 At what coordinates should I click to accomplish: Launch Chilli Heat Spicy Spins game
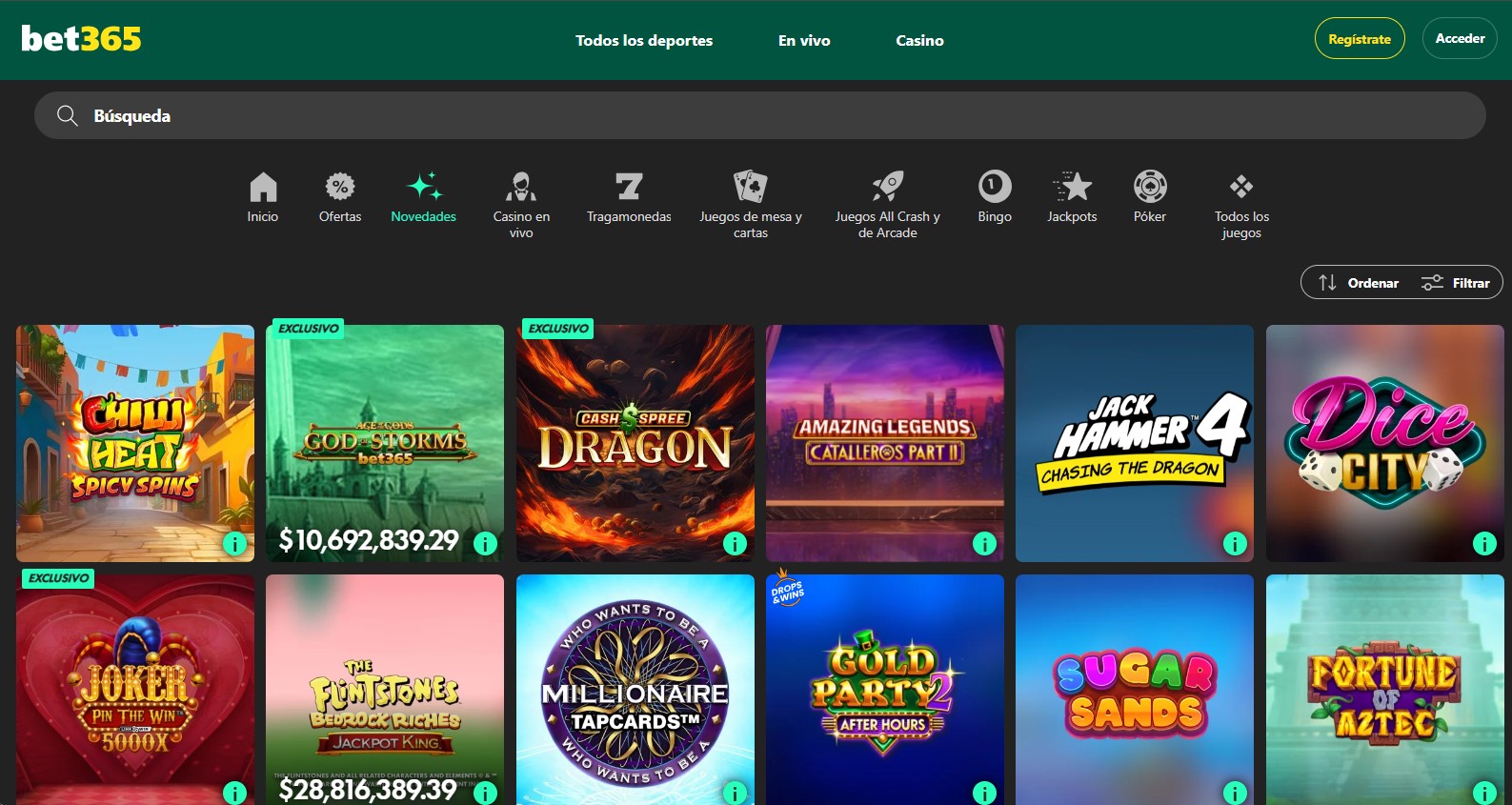tap(135, 443)
